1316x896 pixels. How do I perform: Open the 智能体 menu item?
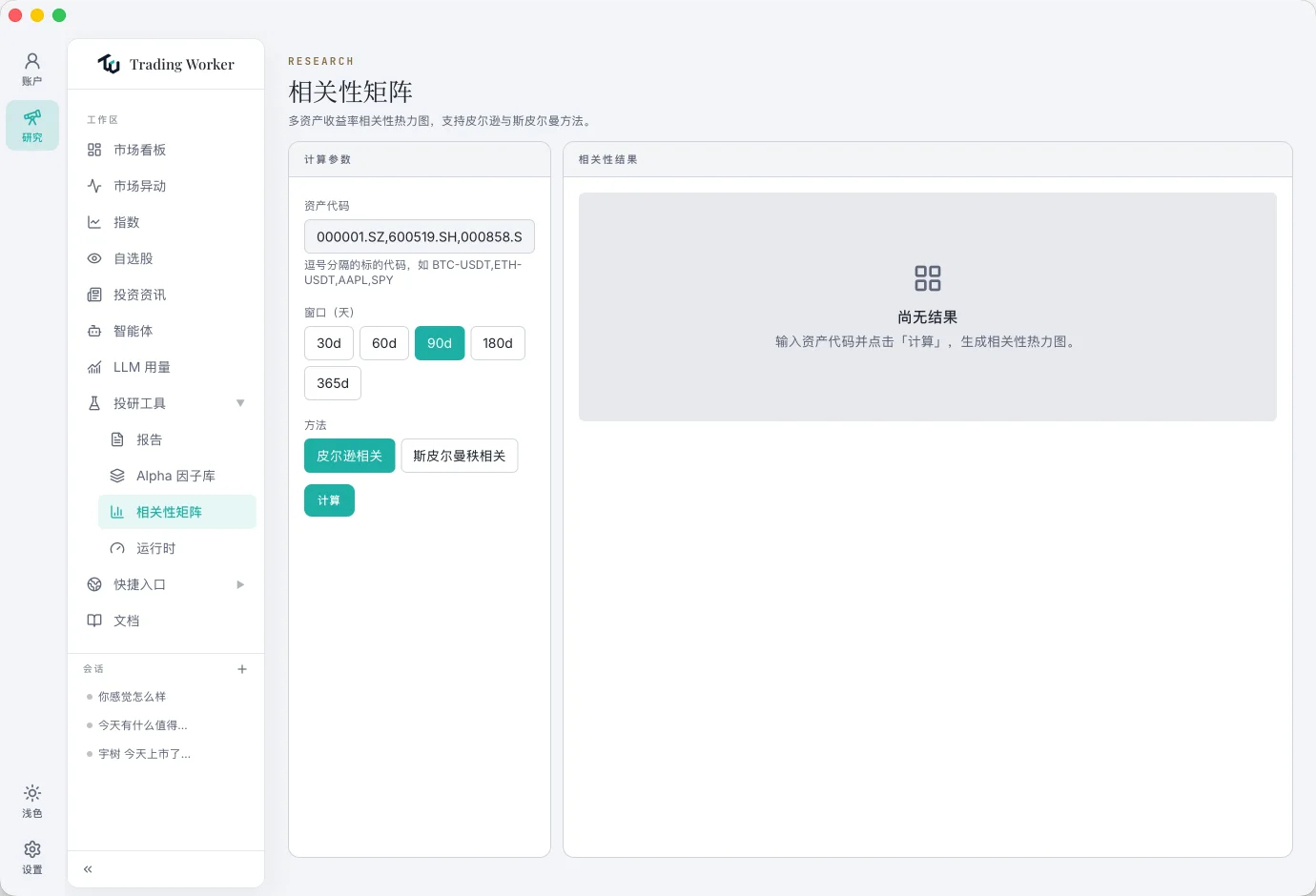coord(166,331)
